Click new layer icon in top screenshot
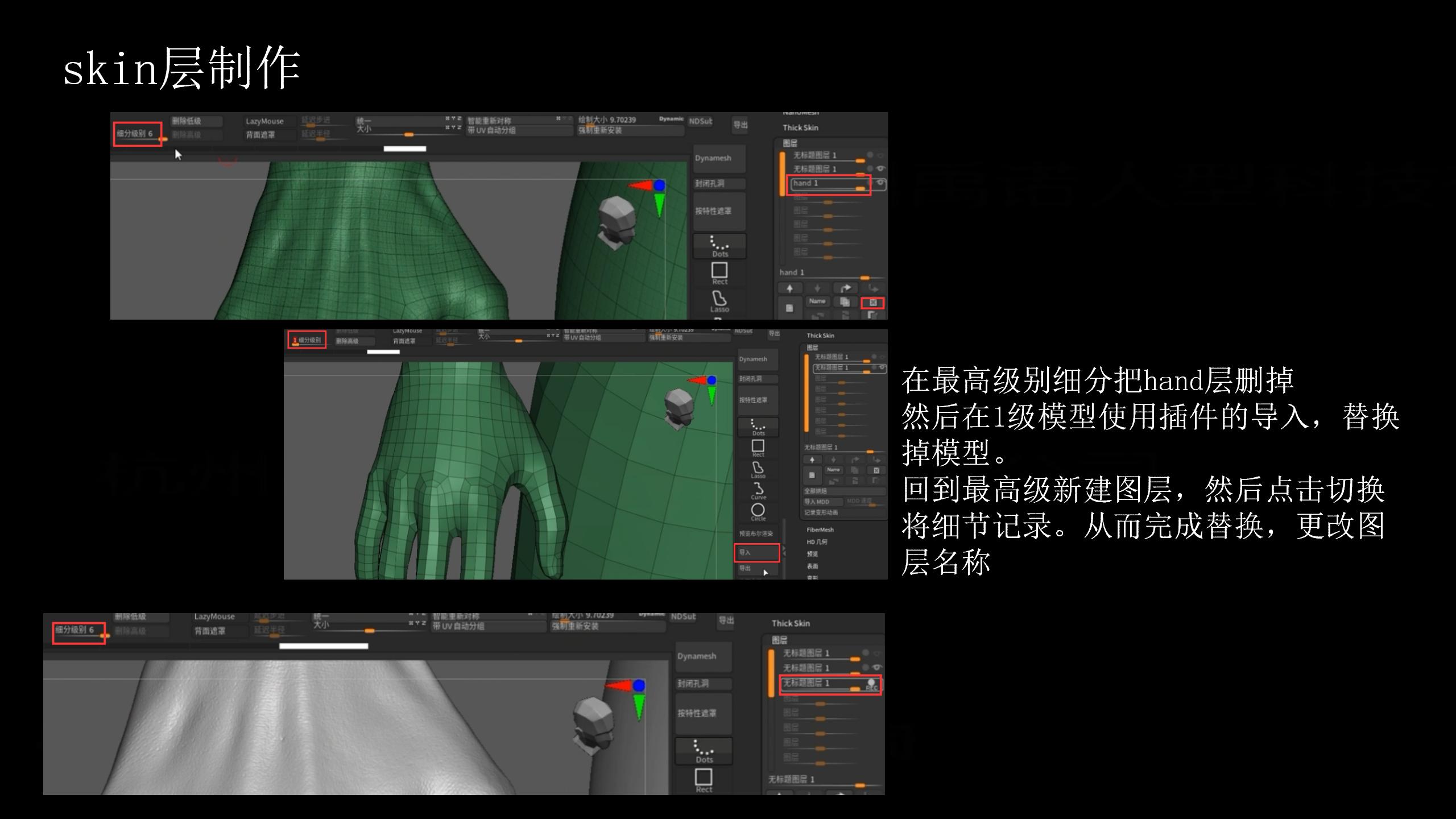Viewport: 1456px width, 819px height. pos(789,308)
